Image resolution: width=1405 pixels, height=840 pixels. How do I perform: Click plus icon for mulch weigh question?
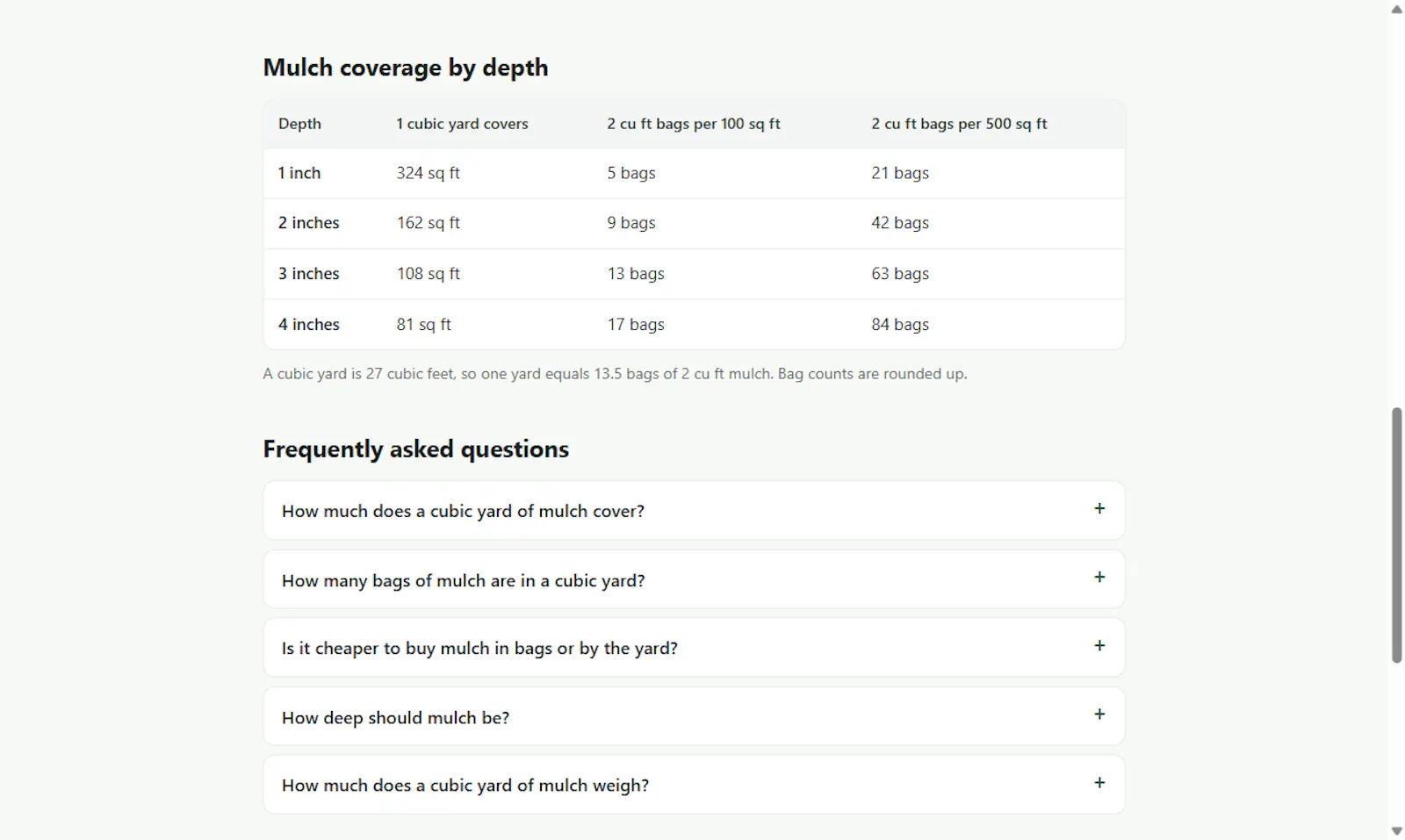click(1099, 782)
